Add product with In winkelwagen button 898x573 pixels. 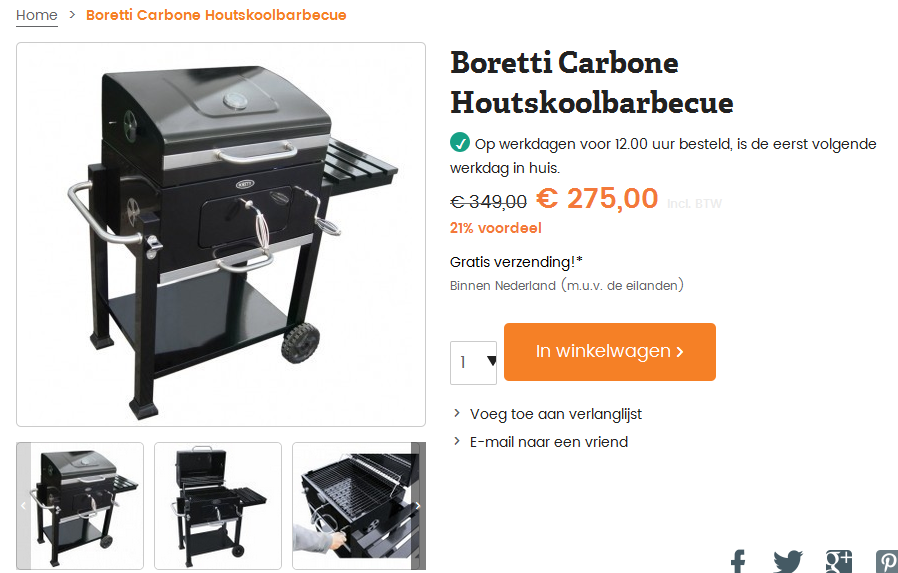tap(609, 351)
